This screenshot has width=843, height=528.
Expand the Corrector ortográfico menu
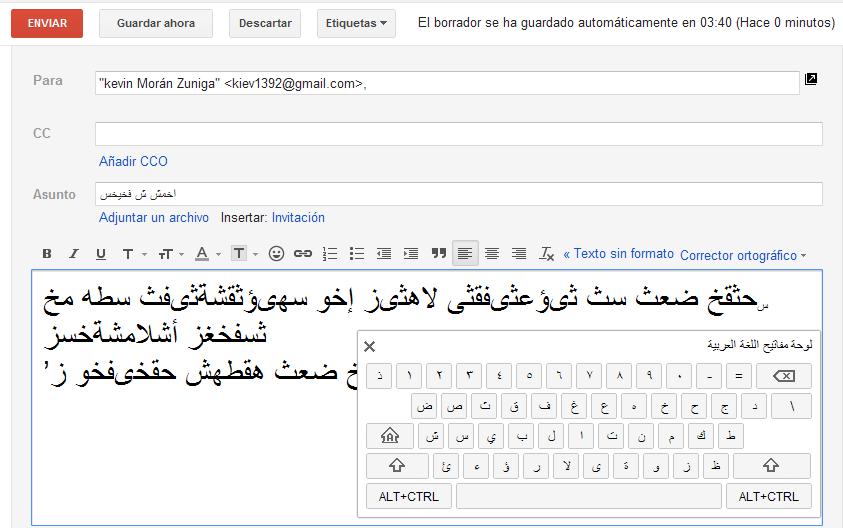[743, 255]
